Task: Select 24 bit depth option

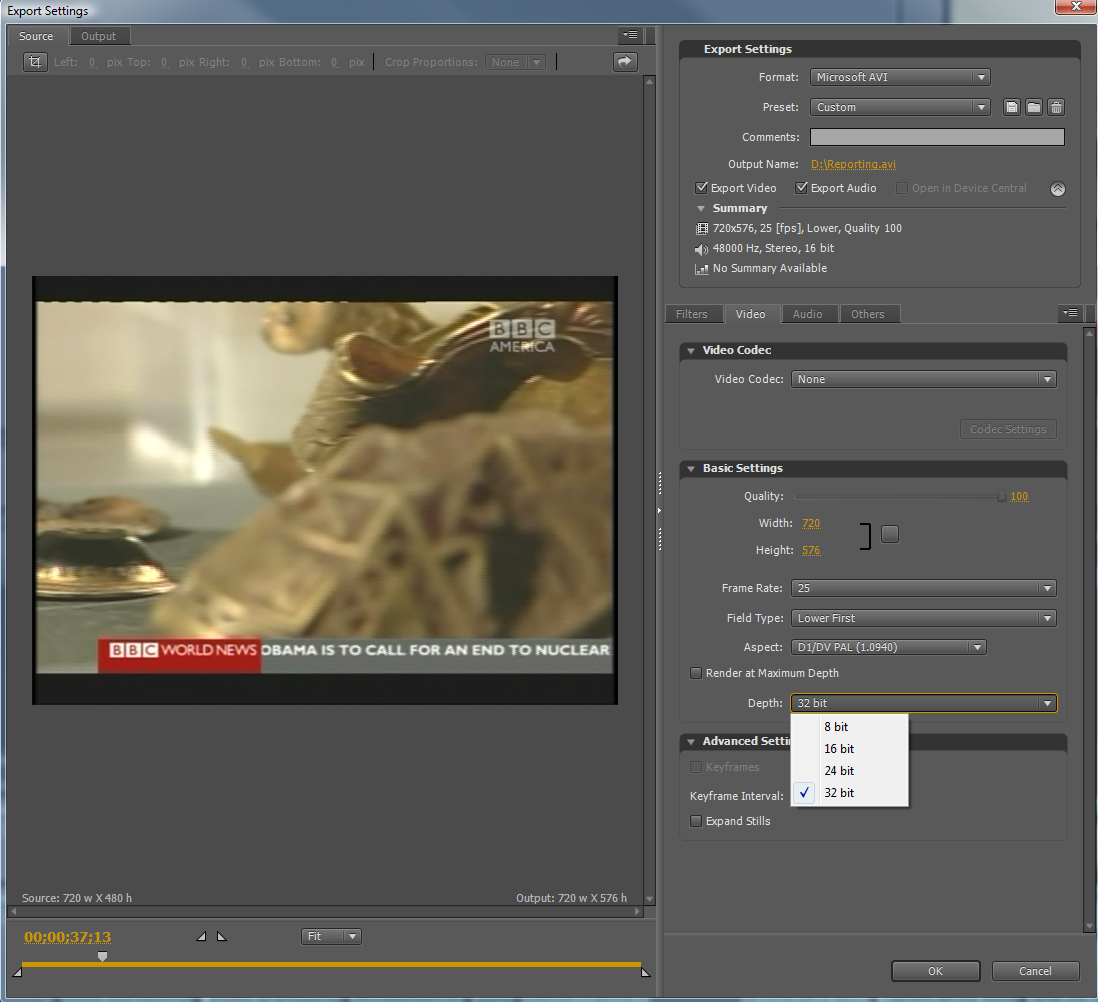Action: click(849, 770)
